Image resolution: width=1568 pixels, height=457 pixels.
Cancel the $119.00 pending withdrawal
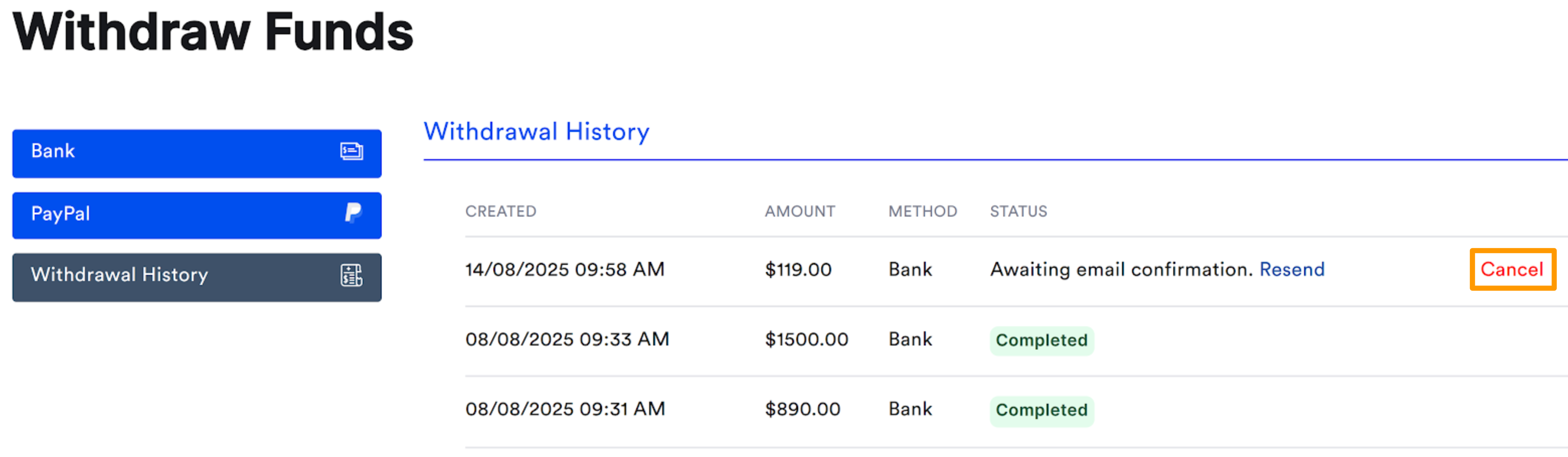pyautogui.click(x=1512, y=269)
